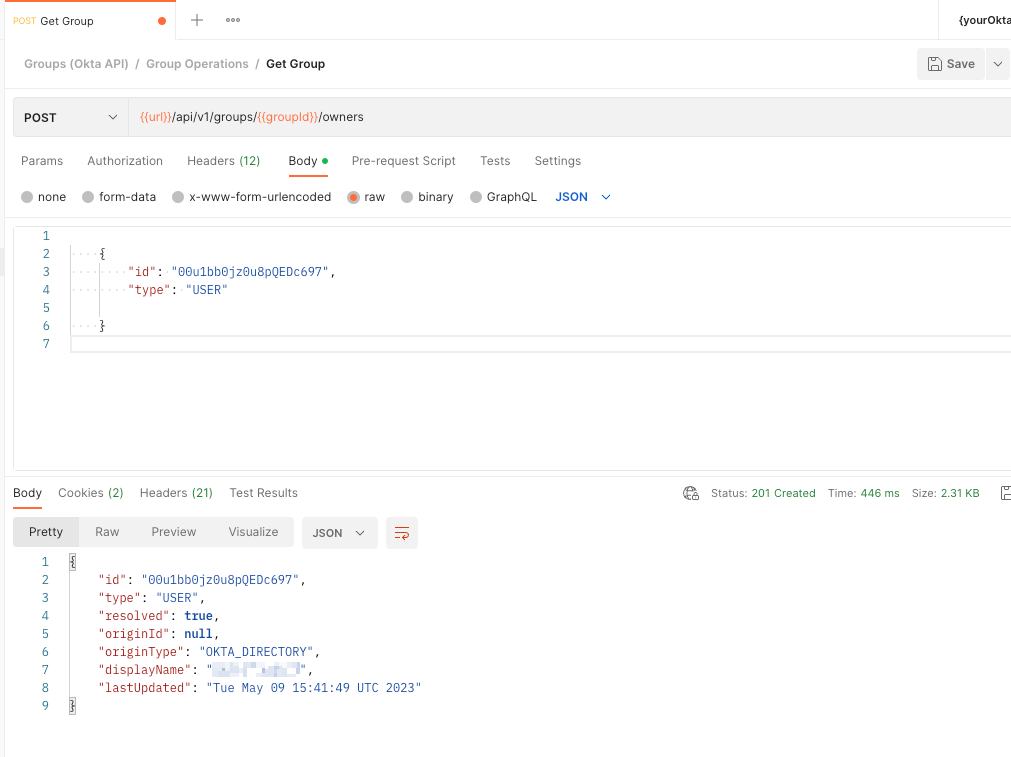Open the Headers (21) response tab

(175, 493)
